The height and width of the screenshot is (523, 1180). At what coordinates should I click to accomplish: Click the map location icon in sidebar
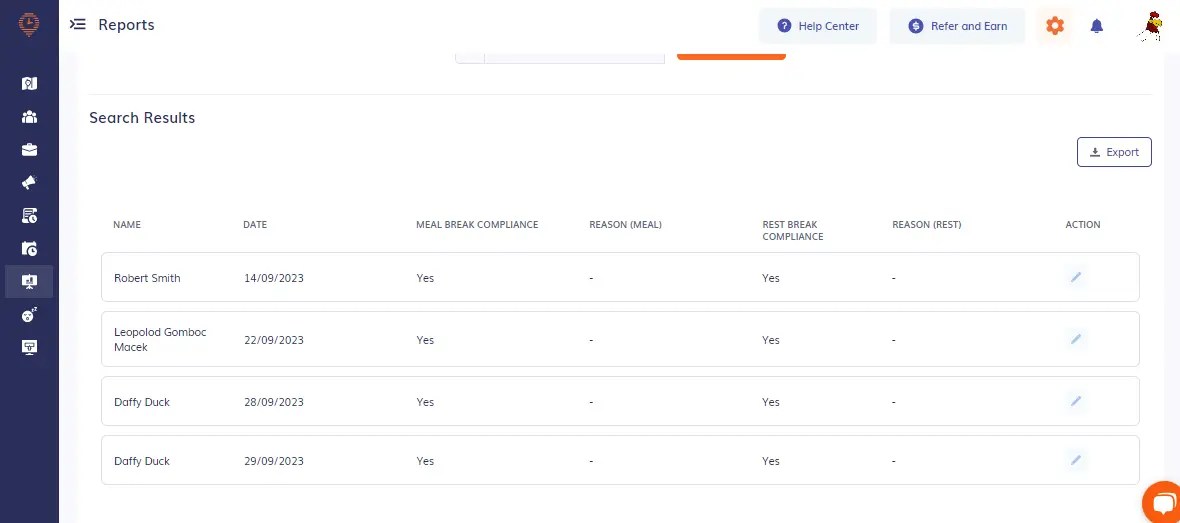[29, 84]
